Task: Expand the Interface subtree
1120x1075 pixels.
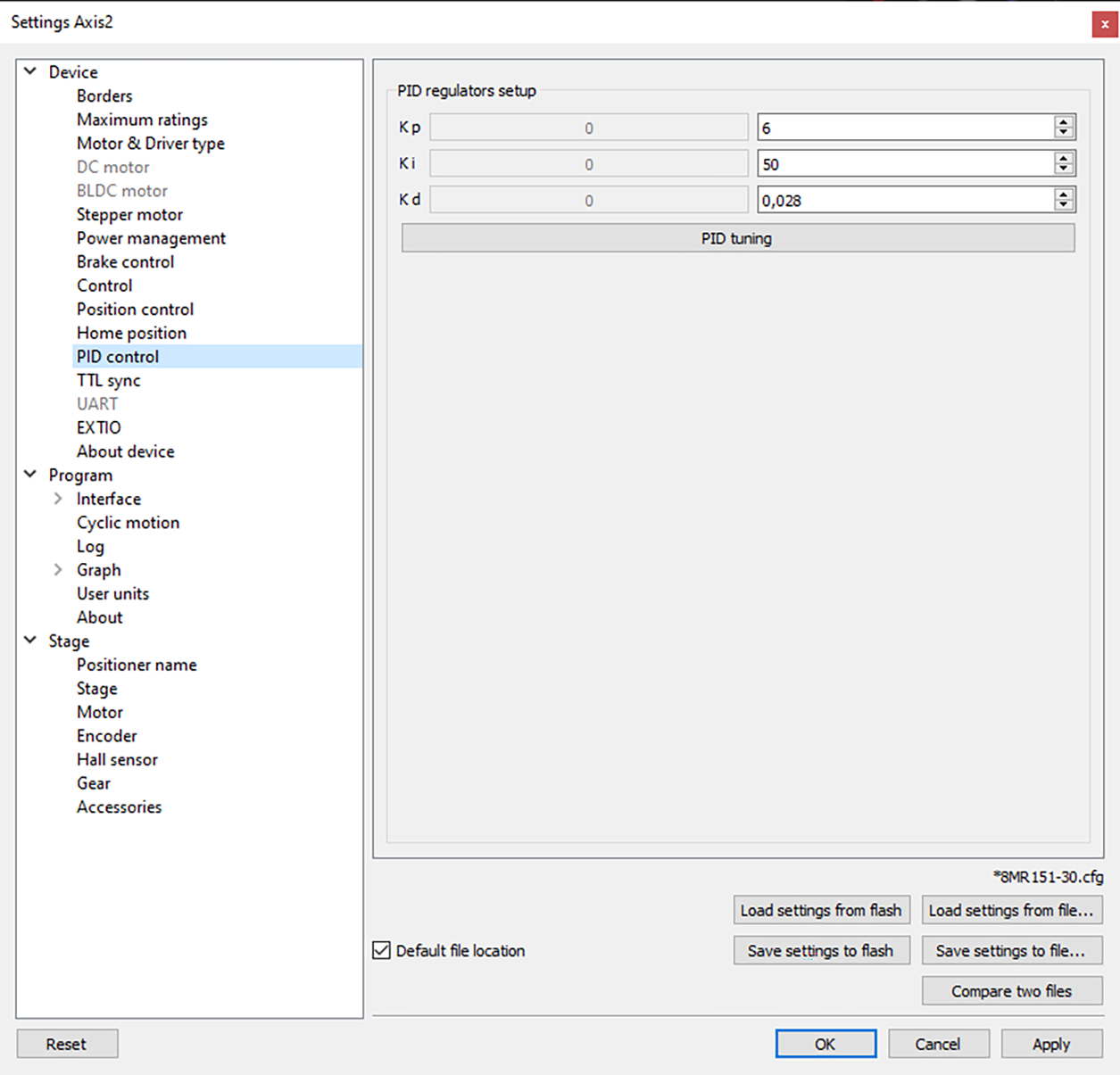Action: tap(58, 499)
